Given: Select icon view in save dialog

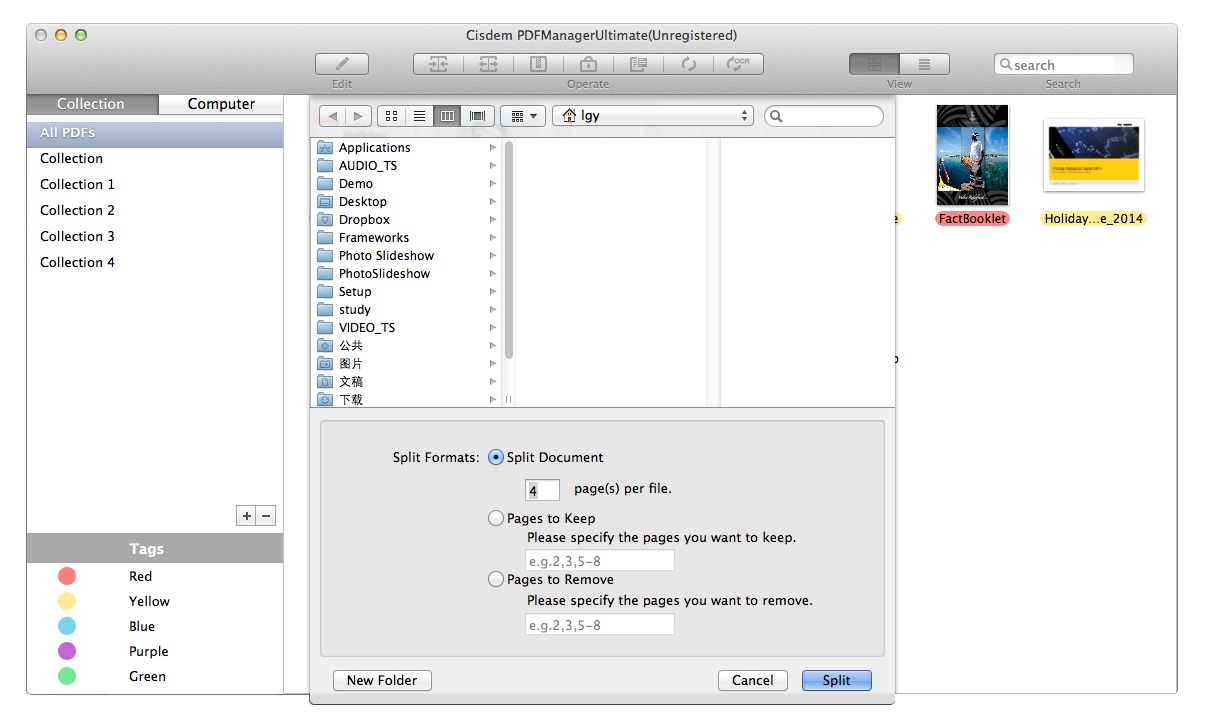Looking at the screenshot, I should point(392,116).
